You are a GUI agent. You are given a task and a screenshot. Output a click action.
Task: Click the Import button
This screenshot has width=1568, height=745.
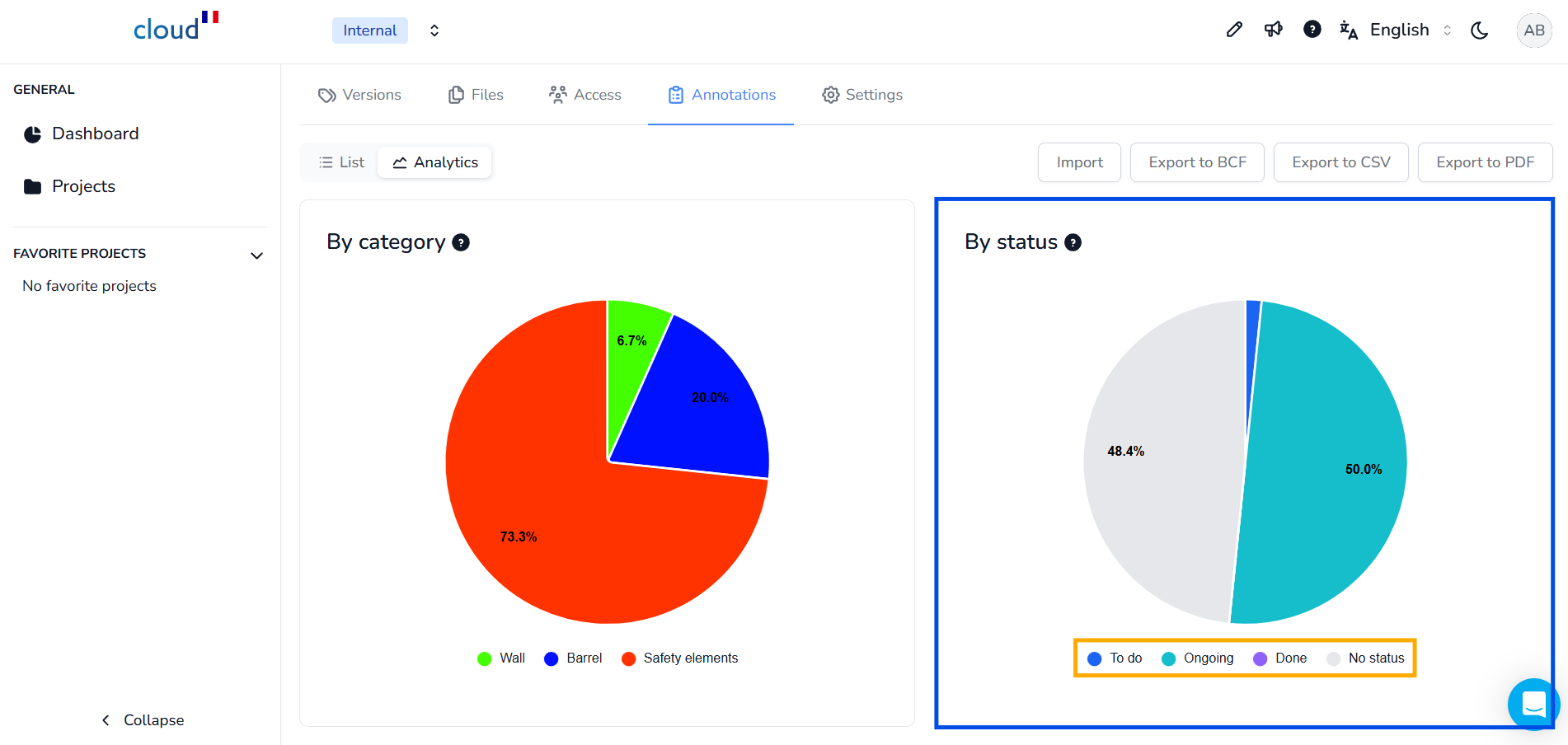click(1079, 162)
